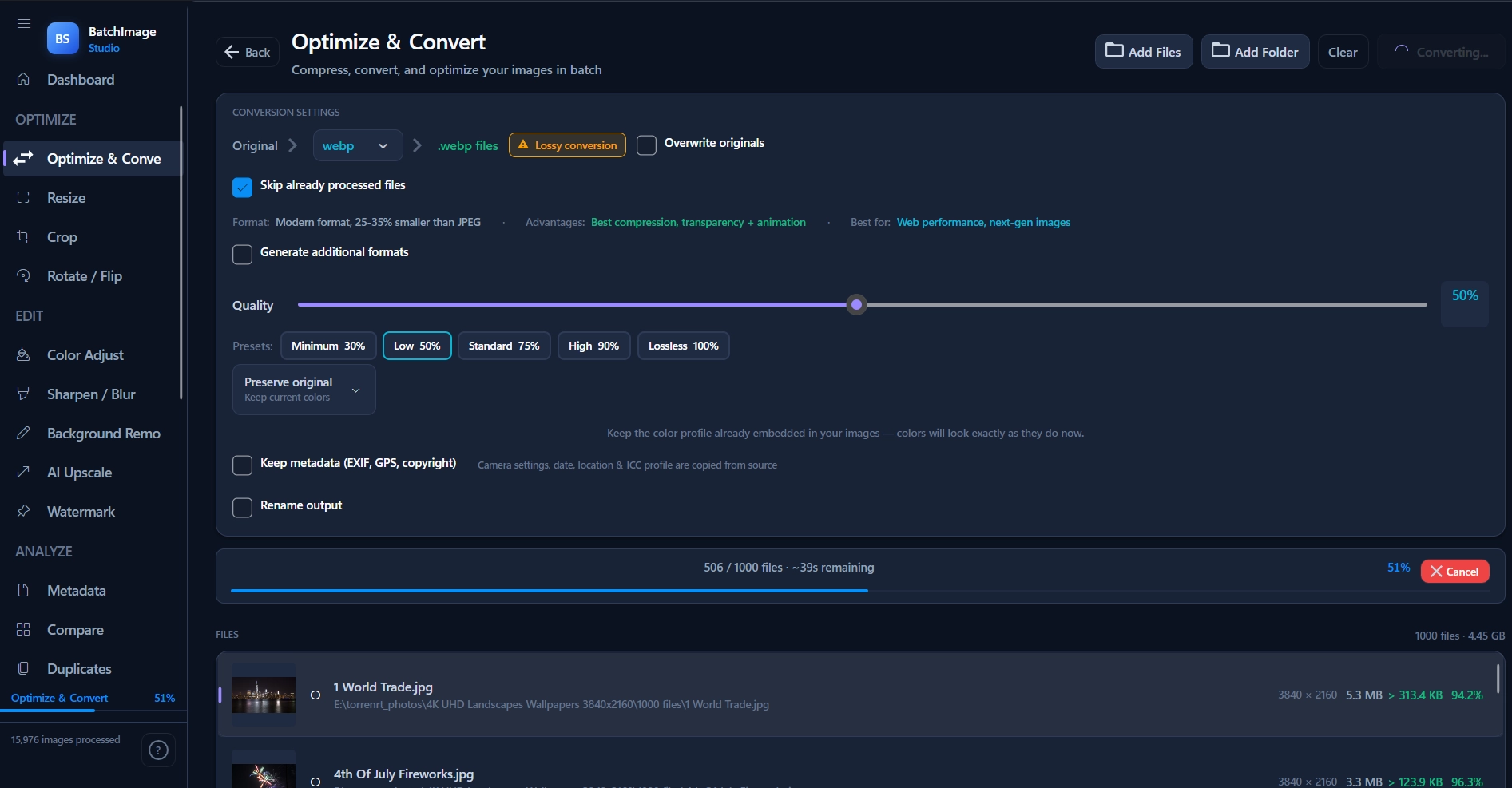
Task: Choose the Lossless 100% preset
Action: tap(683, 346)
